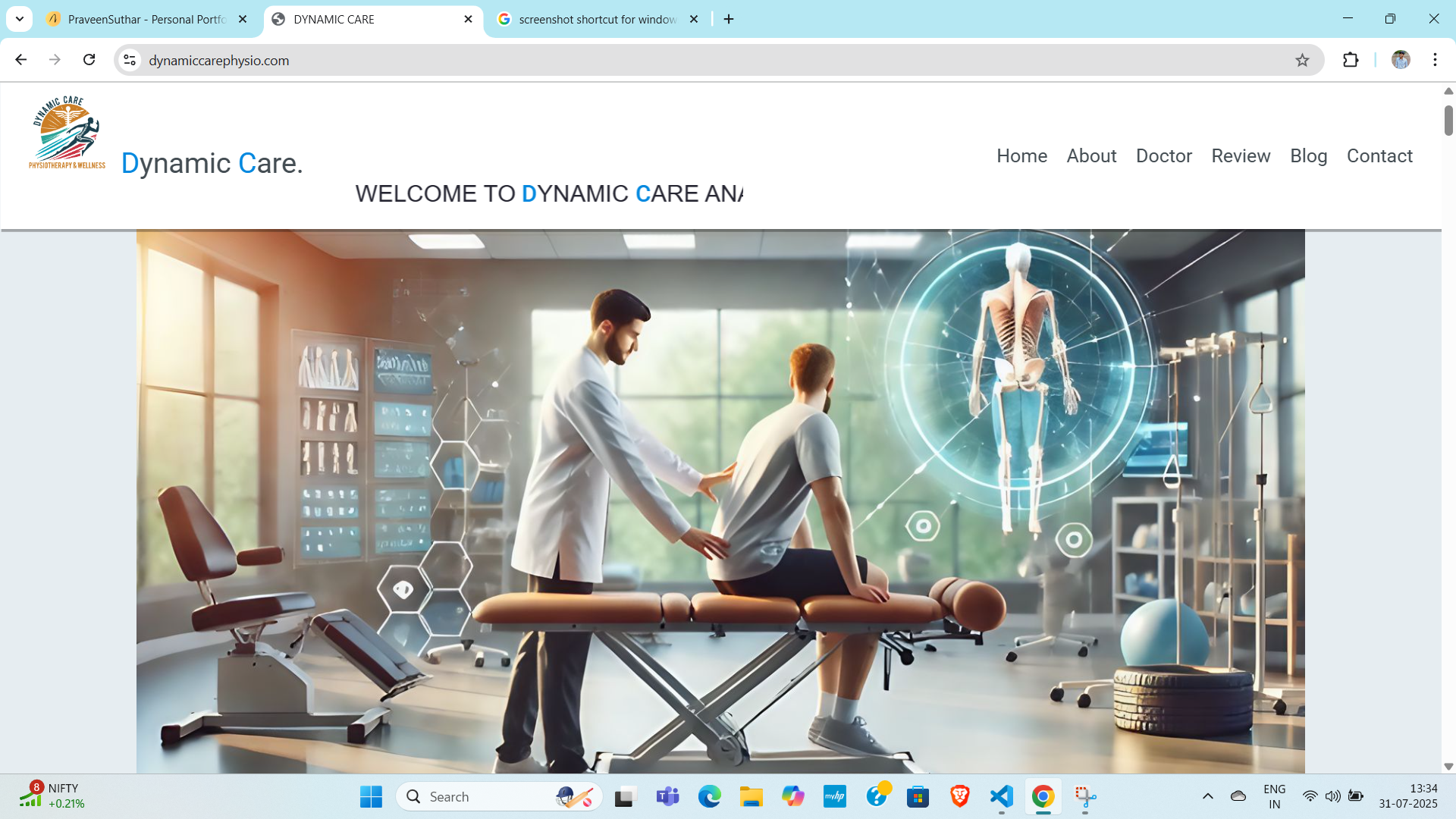Viewport: 1456px width, 819px height.
Task: Click the browser forward arrow
Action: coord(55,60)
